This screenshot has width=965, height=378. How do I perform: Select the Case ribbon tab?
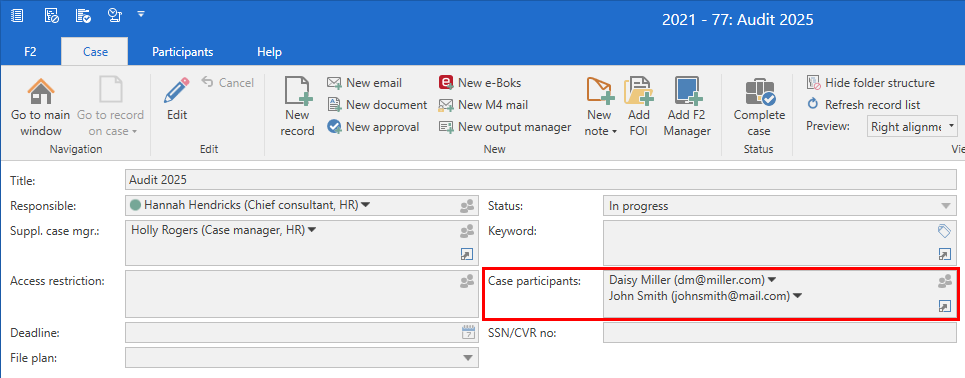[95, 52]
